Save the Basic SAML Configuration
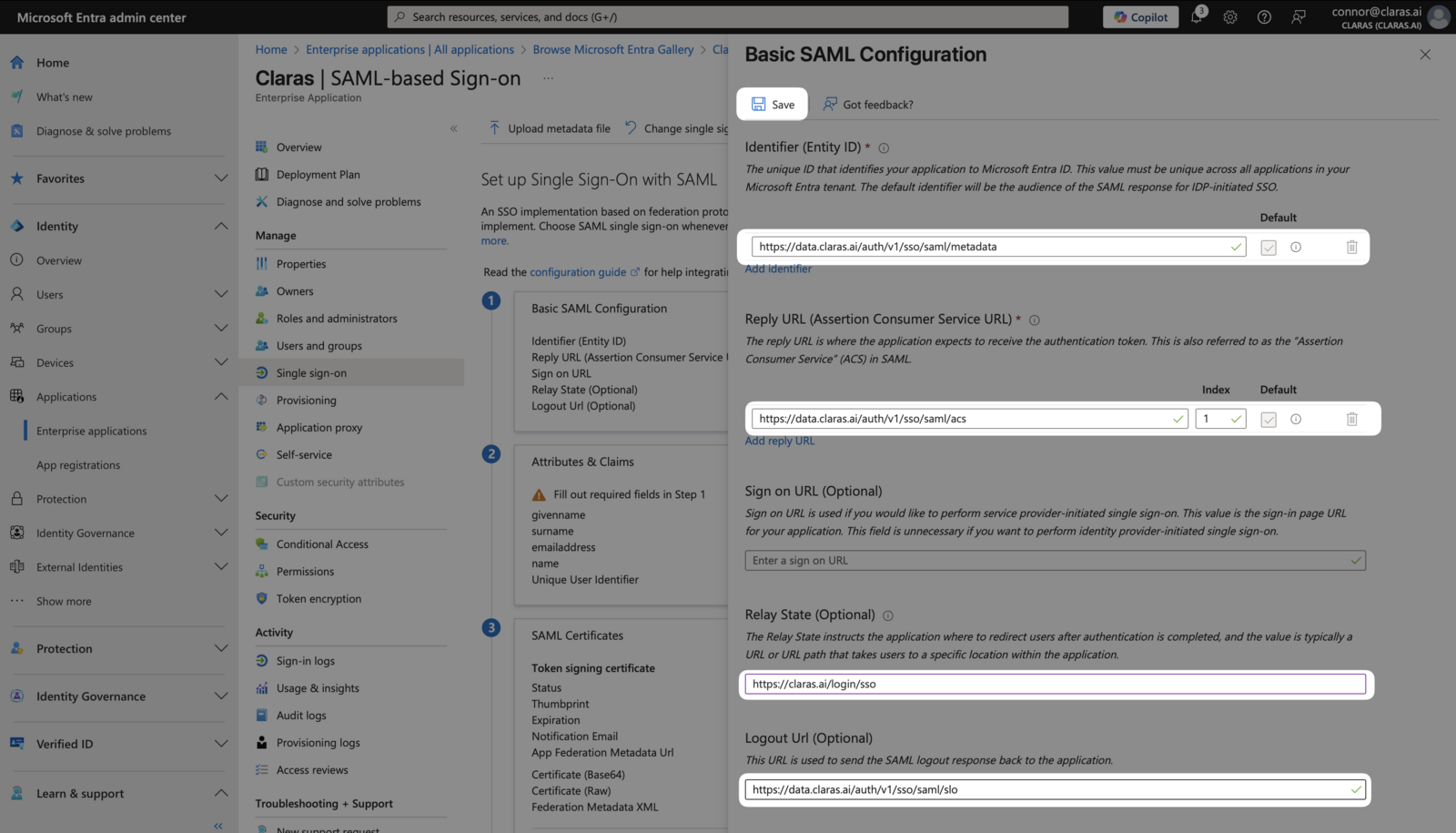1456x833 pixels. [x=773, y=105]
